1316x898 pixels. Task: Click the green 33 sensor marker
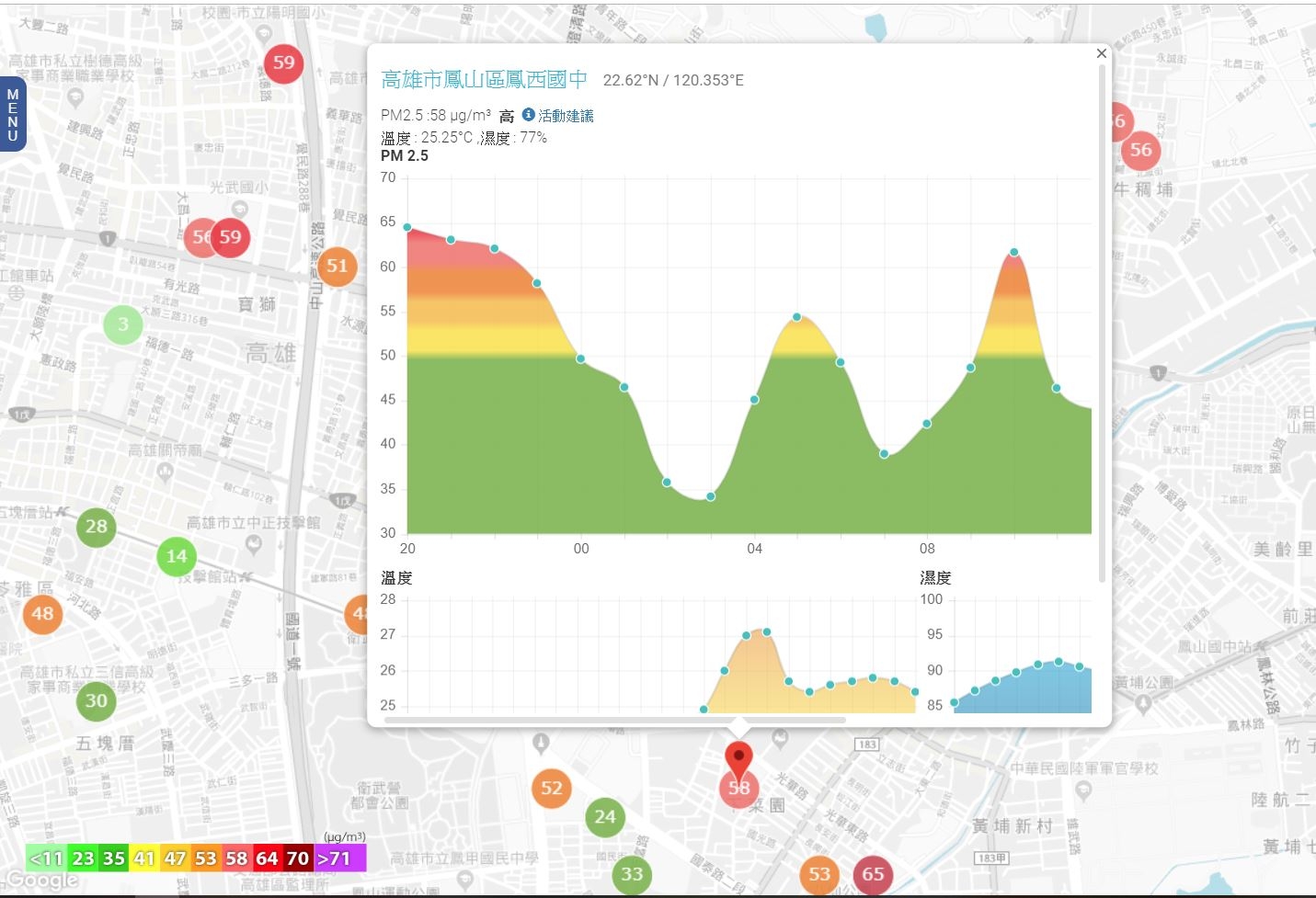coord(632,874)
